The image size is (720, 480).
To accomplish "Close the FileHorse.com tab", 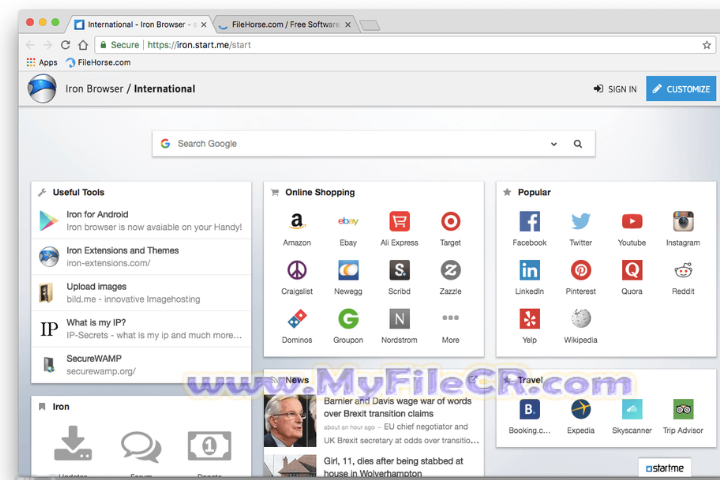I will [x=348, y=25].
